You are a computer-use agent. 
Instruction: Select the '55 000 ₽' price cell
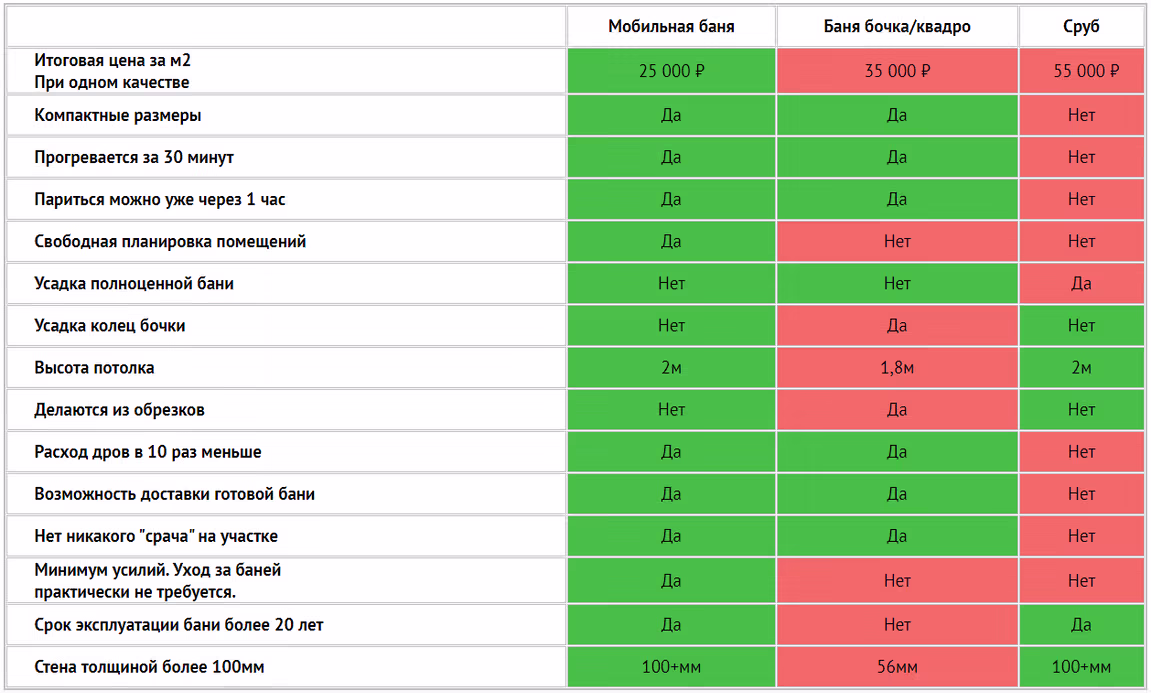tap(1081, 71)
